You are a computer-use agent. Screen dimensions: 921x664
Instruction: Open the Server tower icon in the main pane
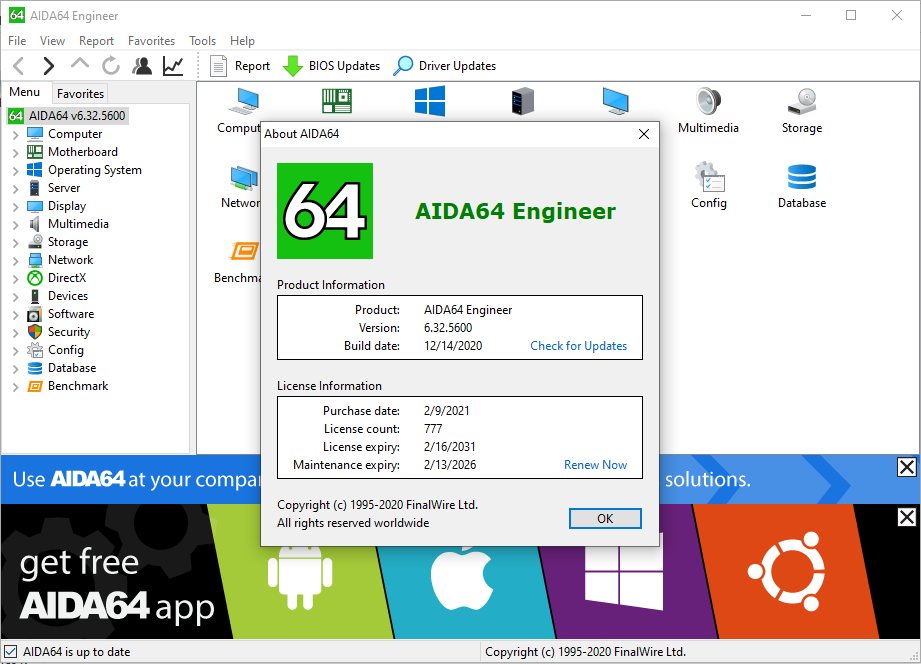click(522, 101)
